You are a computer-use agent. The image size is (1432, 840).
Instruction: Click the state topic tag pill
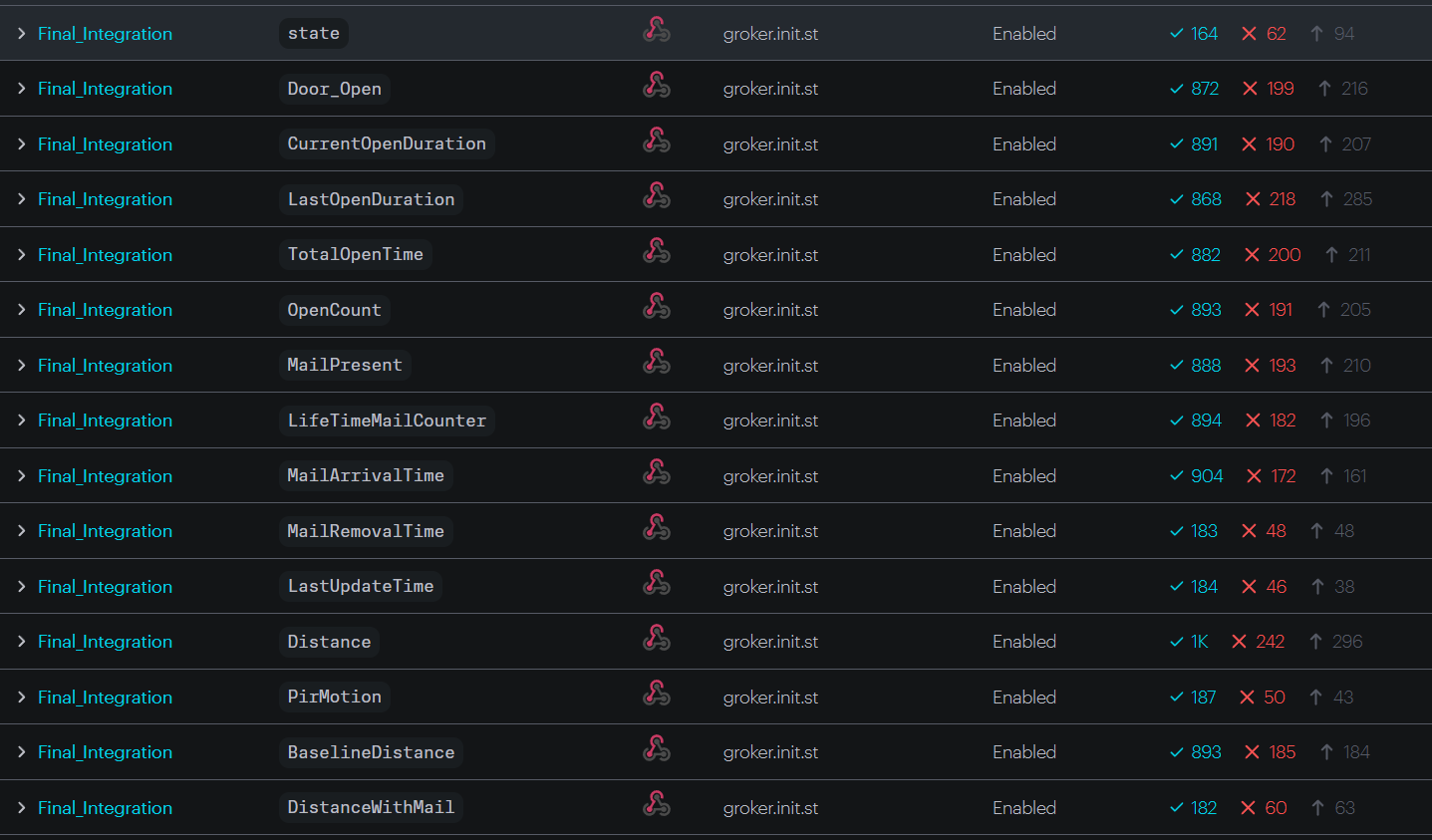(x=313, y=33)
